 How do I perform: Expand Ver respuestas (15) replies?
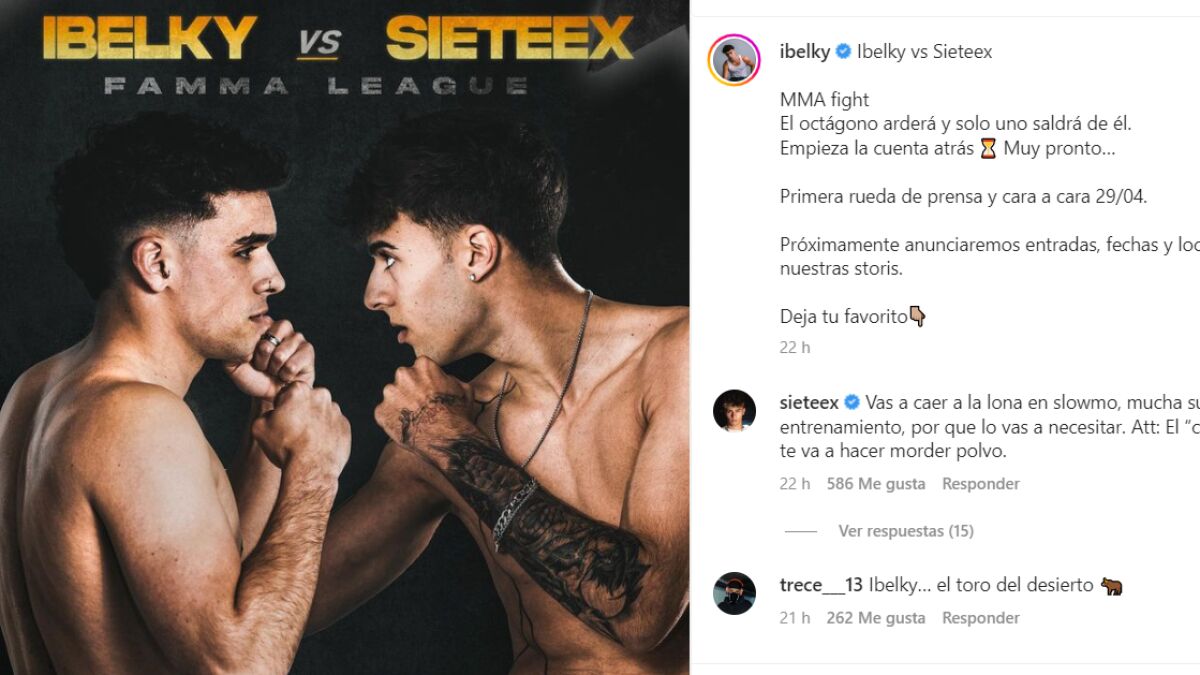[x=906, y=531]
